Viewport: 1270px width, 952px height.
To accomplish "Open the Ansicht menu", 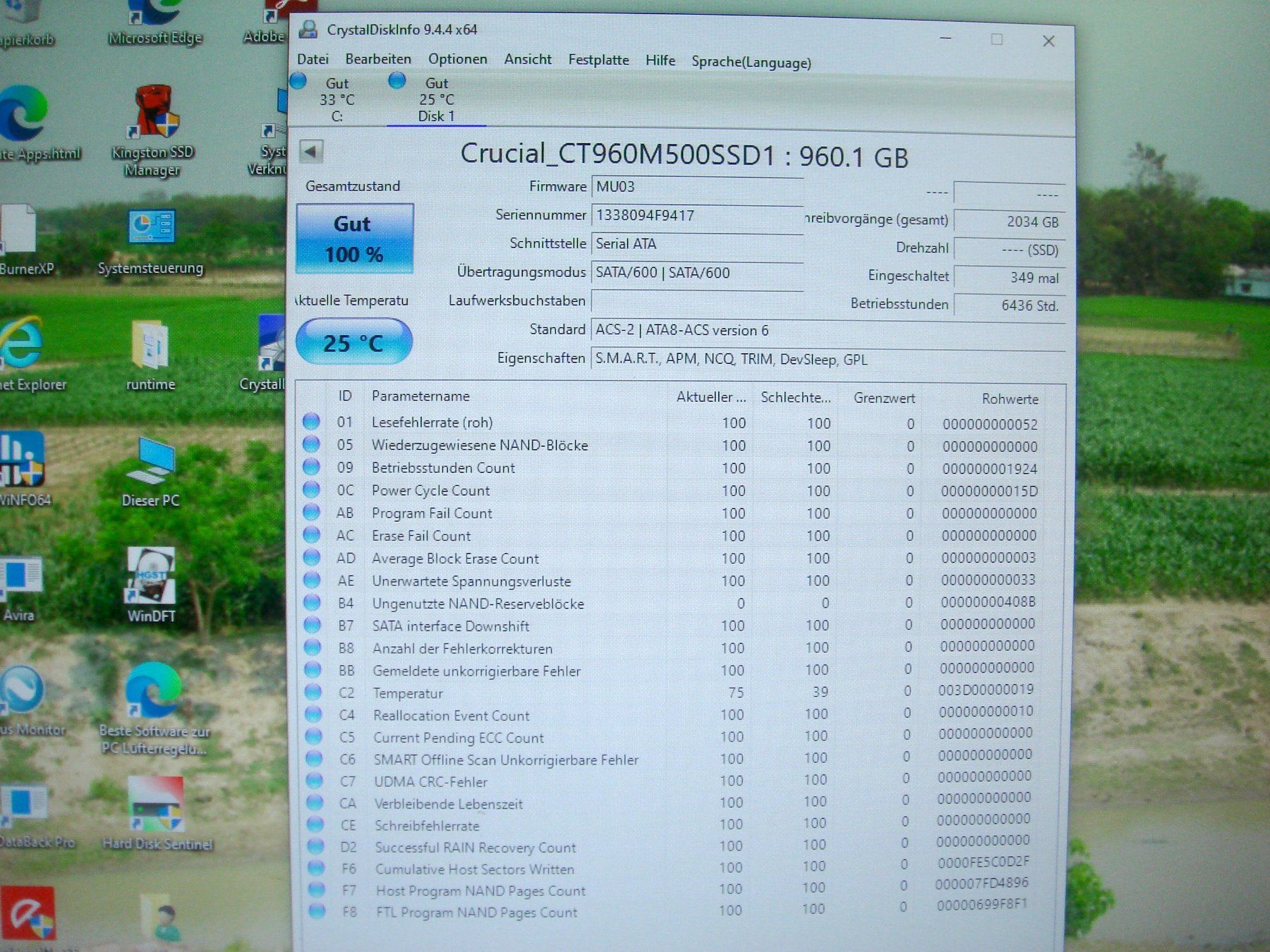I will 528,60.
